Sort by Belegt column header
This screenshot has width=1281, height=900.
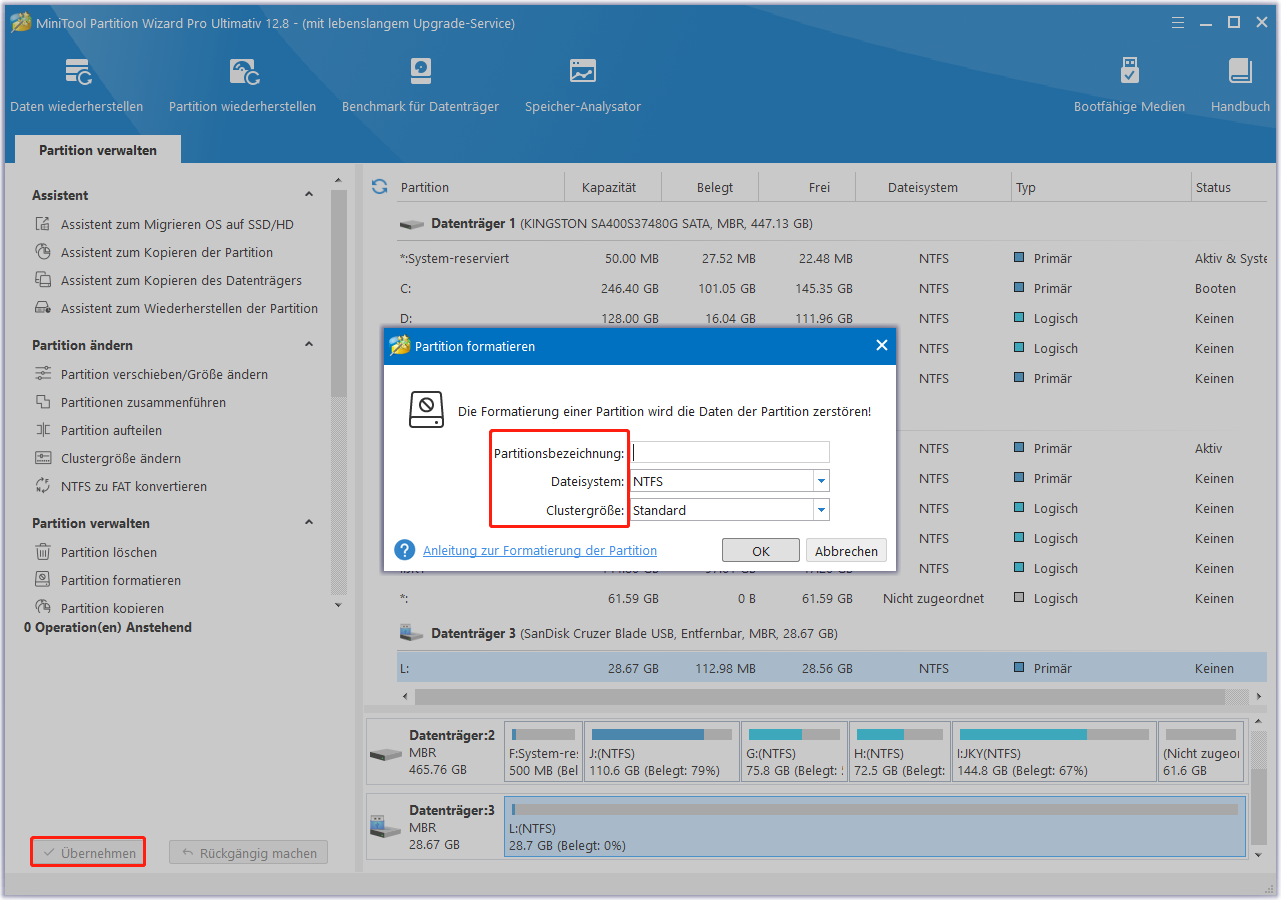pyautogui.click(x=715, y=187)
